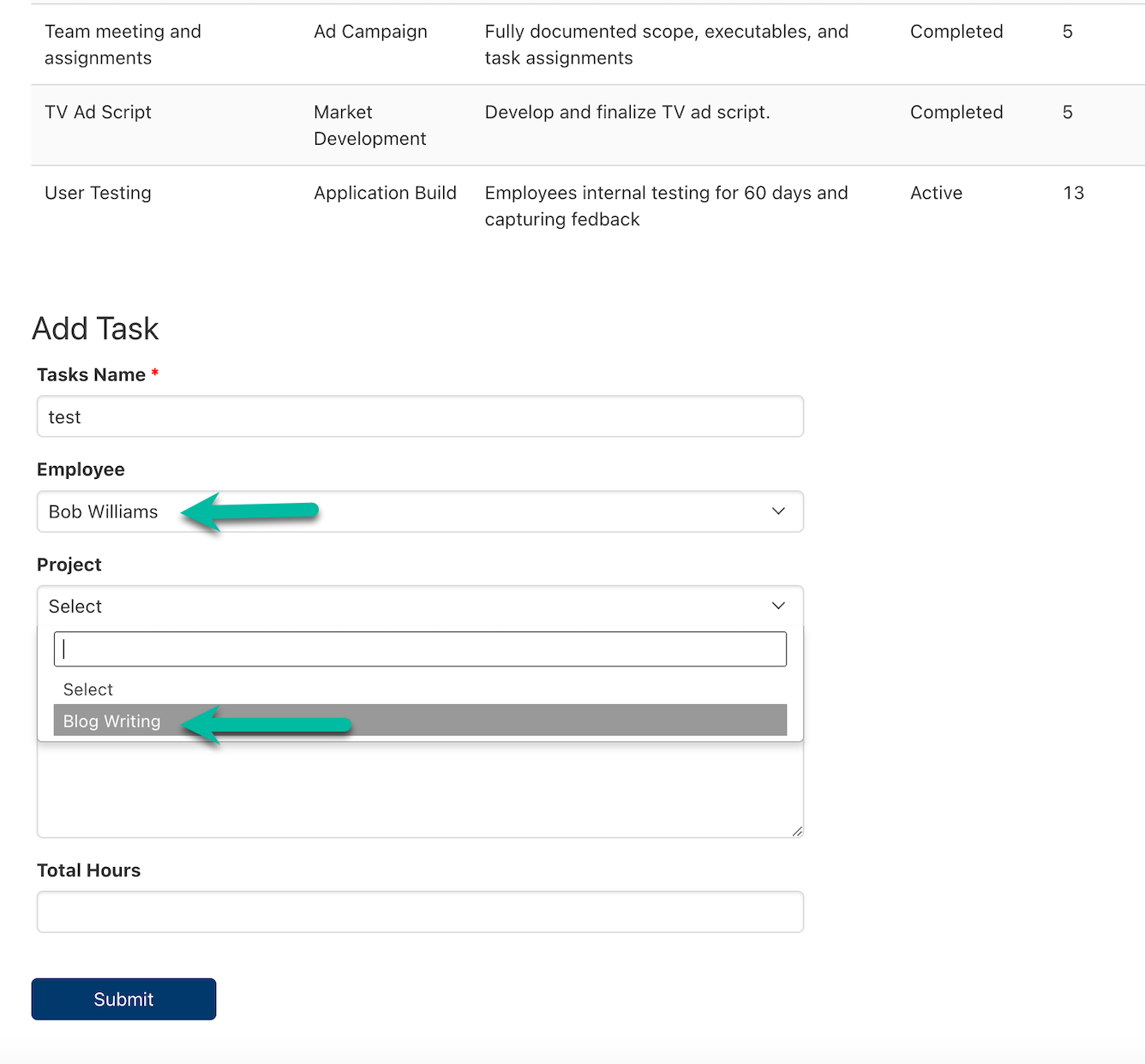
Task: Click the large textarea below Project dropdown
Action: (x=420, y=789)
